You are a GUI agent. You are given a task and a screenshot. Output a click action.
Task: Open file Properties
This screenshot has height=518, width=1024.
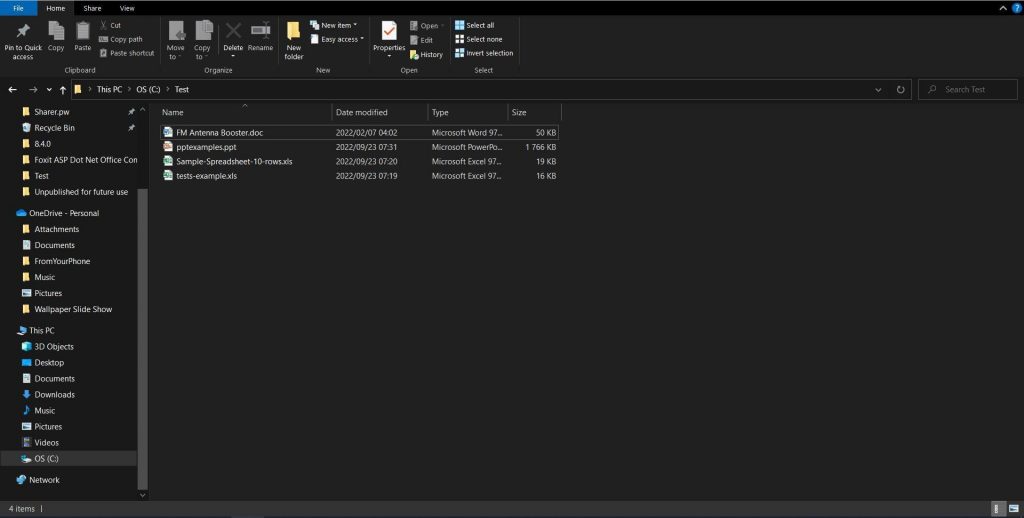[x=389, y=40]
